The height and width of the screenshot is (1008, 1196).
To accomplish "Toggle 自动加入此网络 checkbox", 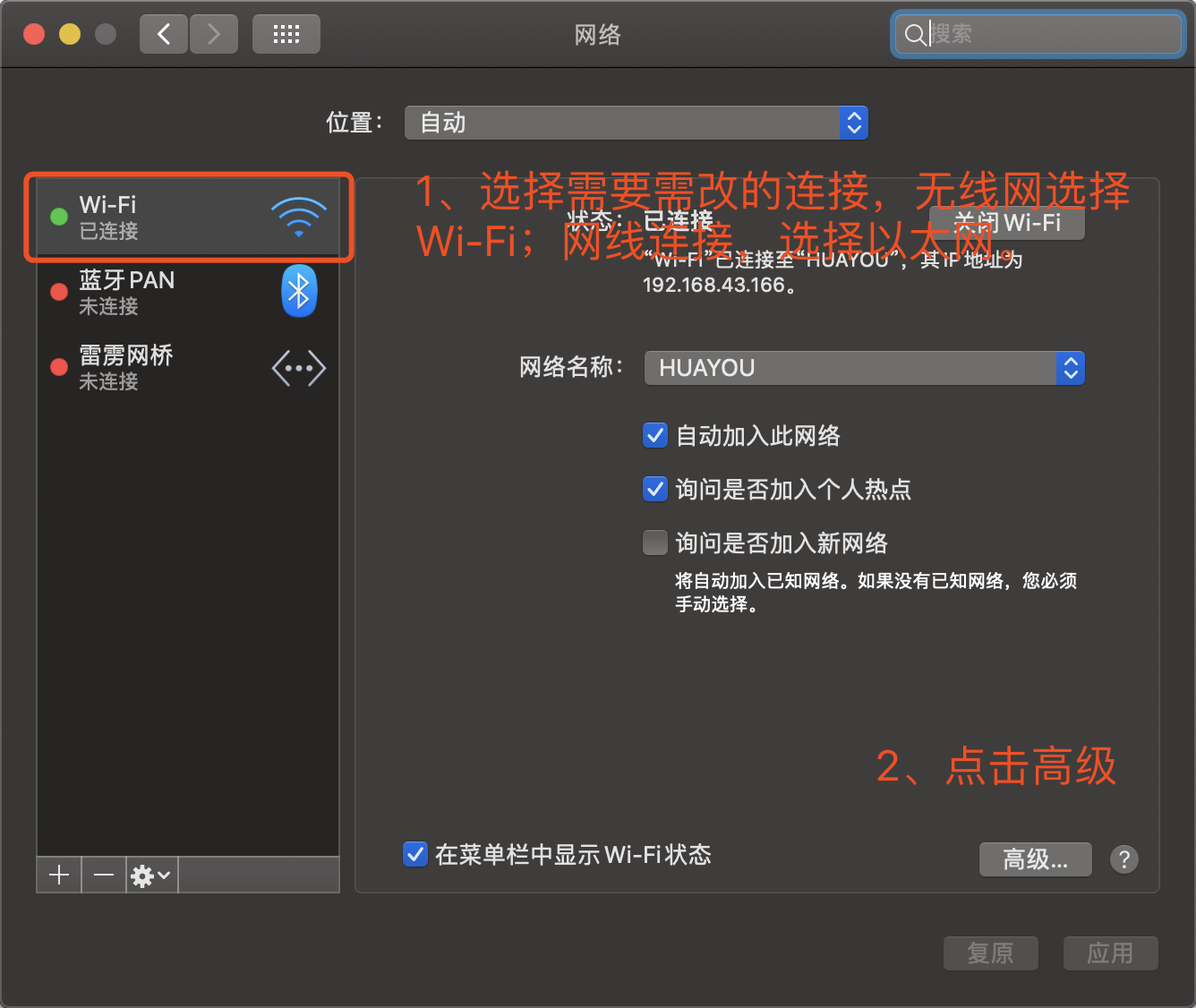I will click(655, 436).
